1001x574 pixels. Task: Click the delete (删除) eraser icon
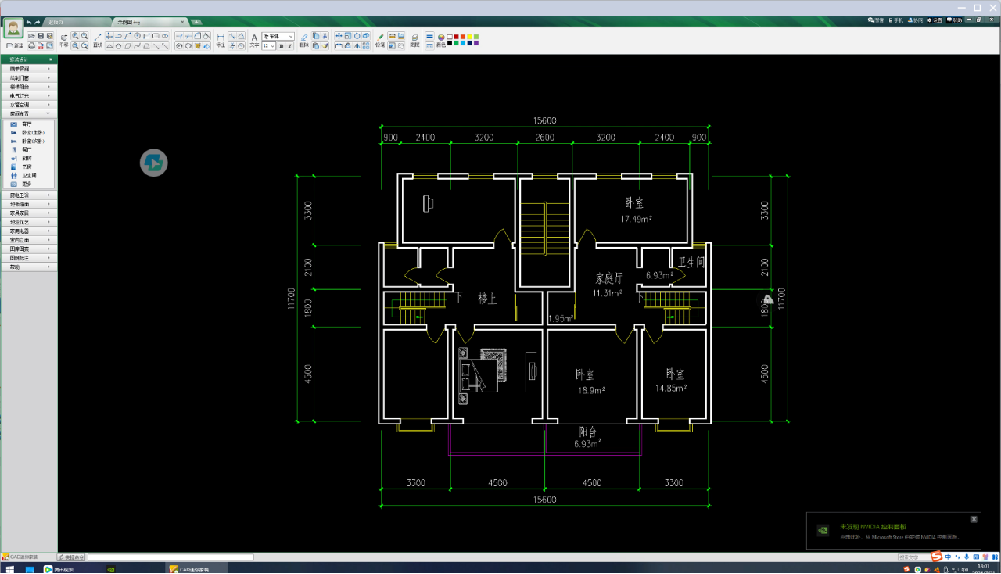coord(304,40)
